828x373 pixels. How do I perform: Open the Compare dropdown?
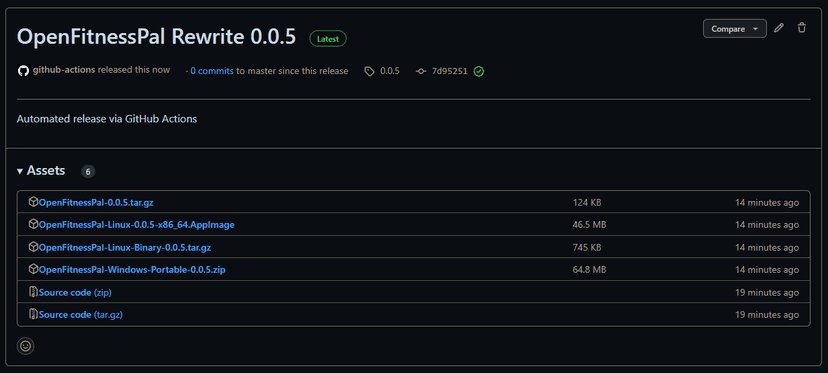[735, 29]
